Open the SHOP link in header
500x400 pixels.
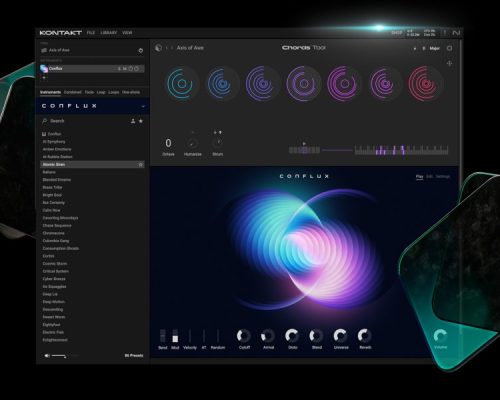coord(396,33)
